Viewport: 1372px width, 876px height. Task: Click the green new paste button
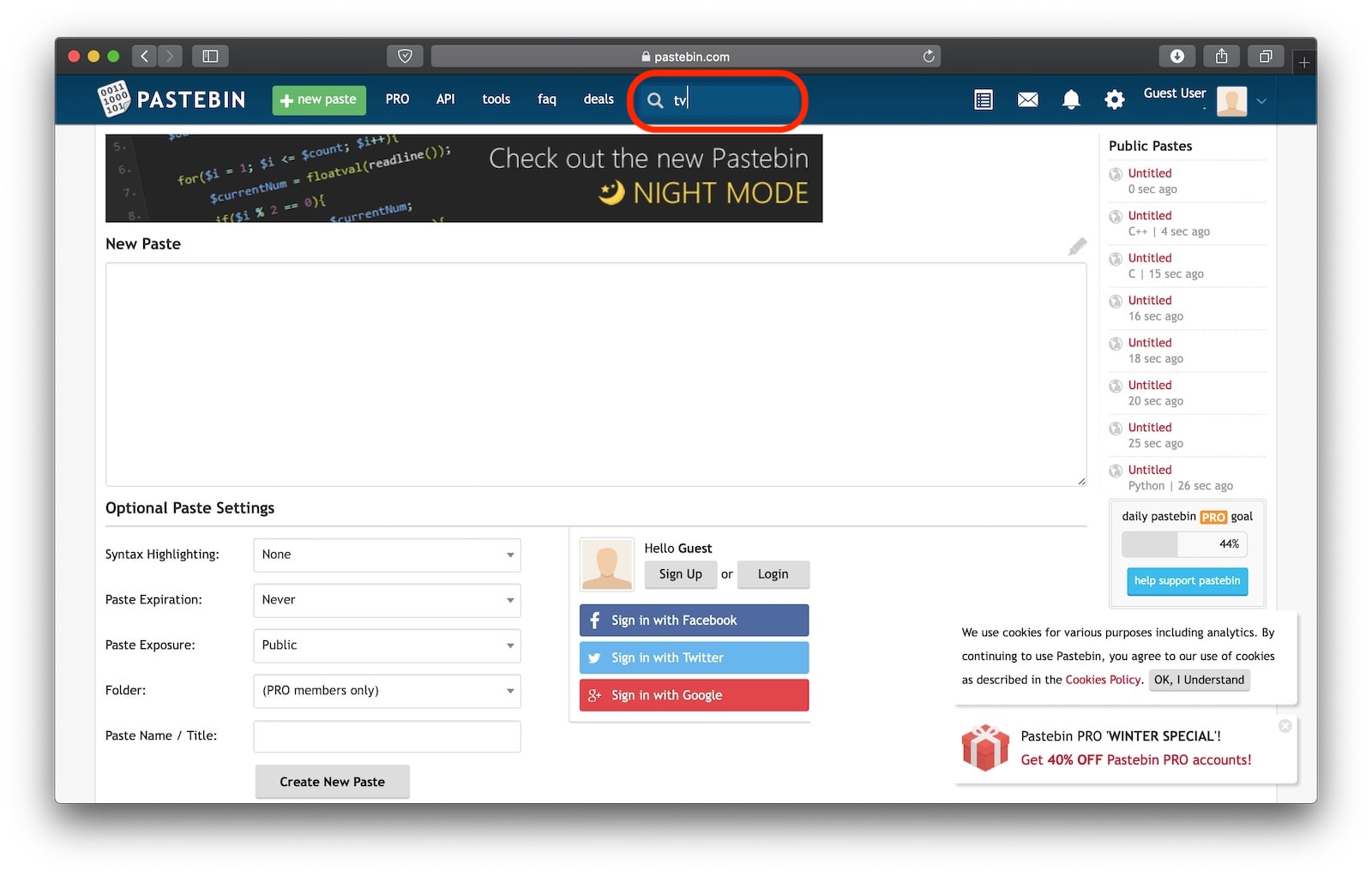pos(319,100)
